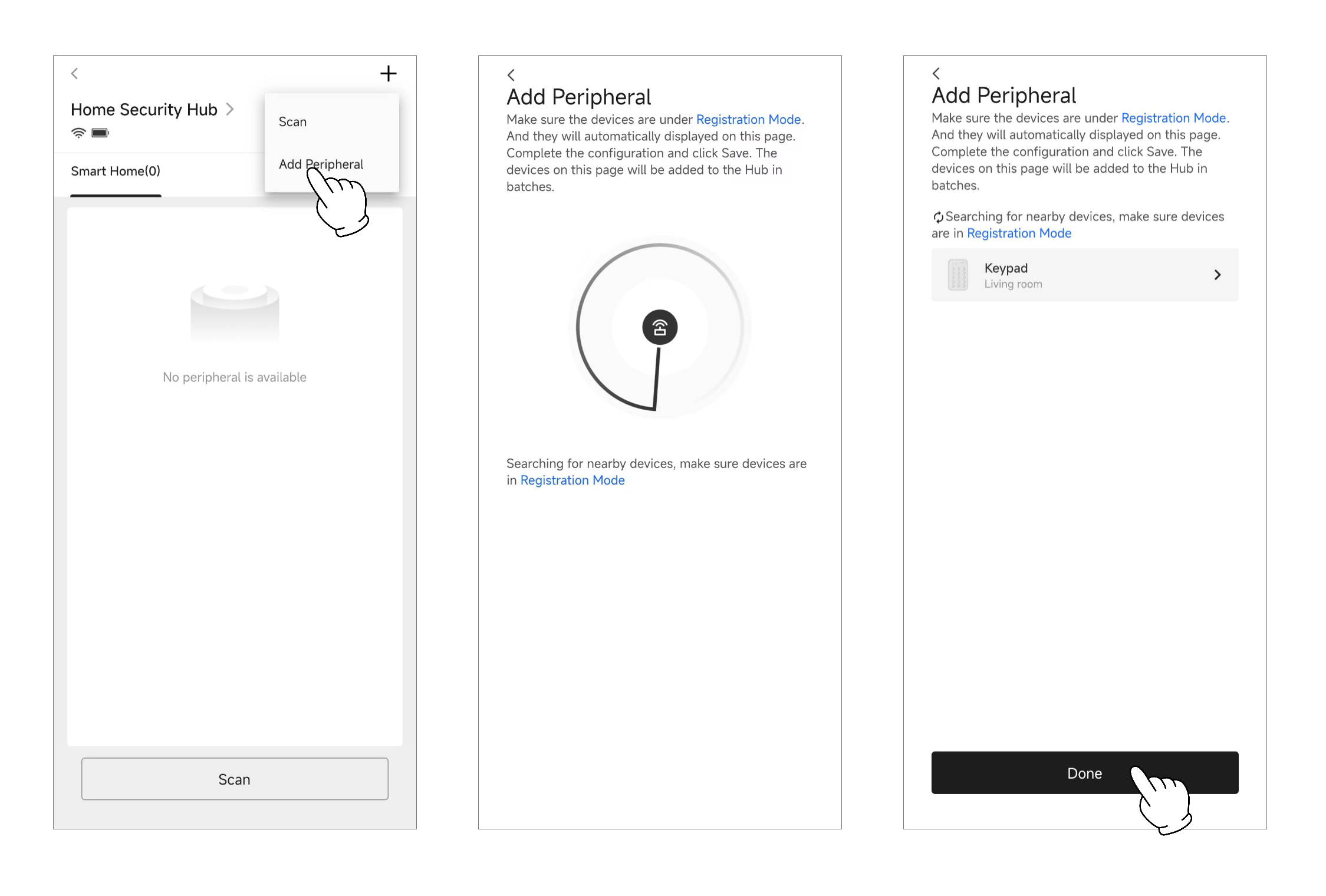This screenshot has width=1326, height=896.
Task: Click Registration Mode link on third screen
Action: [1019, 232]
